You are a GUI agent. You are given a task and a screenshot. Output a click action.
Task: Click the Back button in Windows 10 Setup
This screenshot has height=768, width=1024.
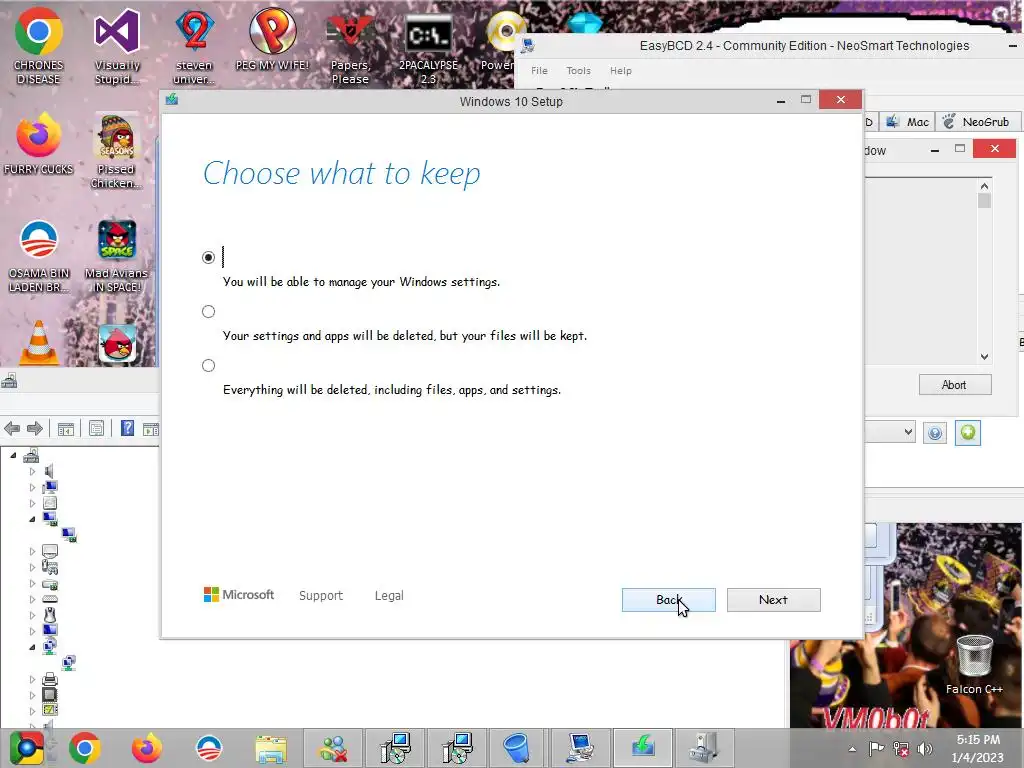click(669, 600)
